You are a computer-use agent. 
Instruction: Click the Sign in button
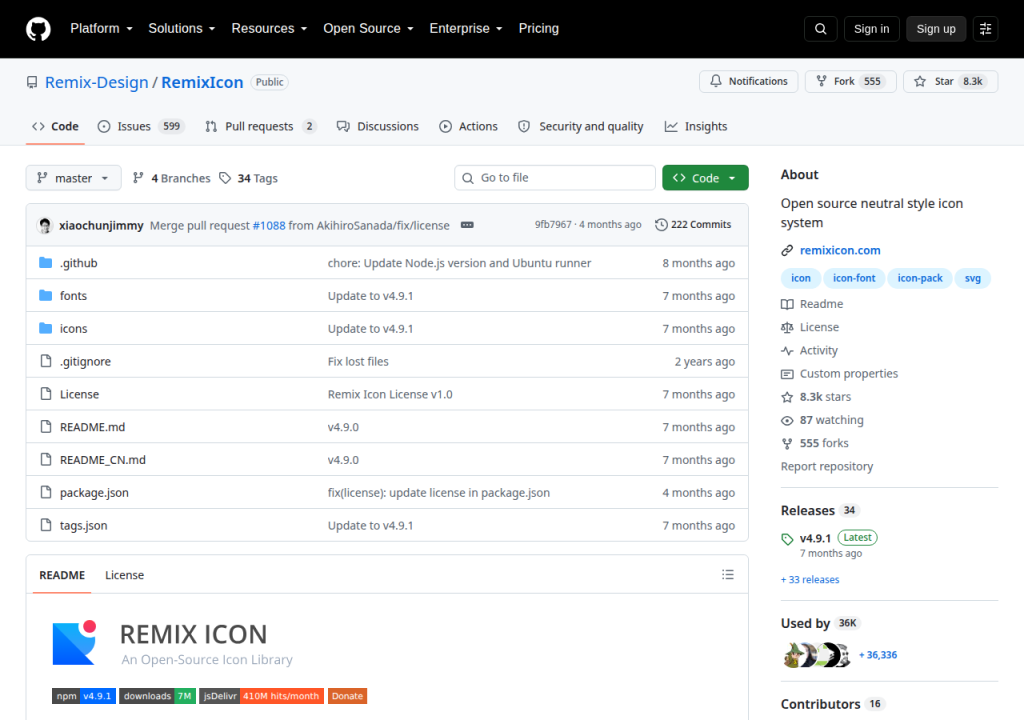[871, 29]
